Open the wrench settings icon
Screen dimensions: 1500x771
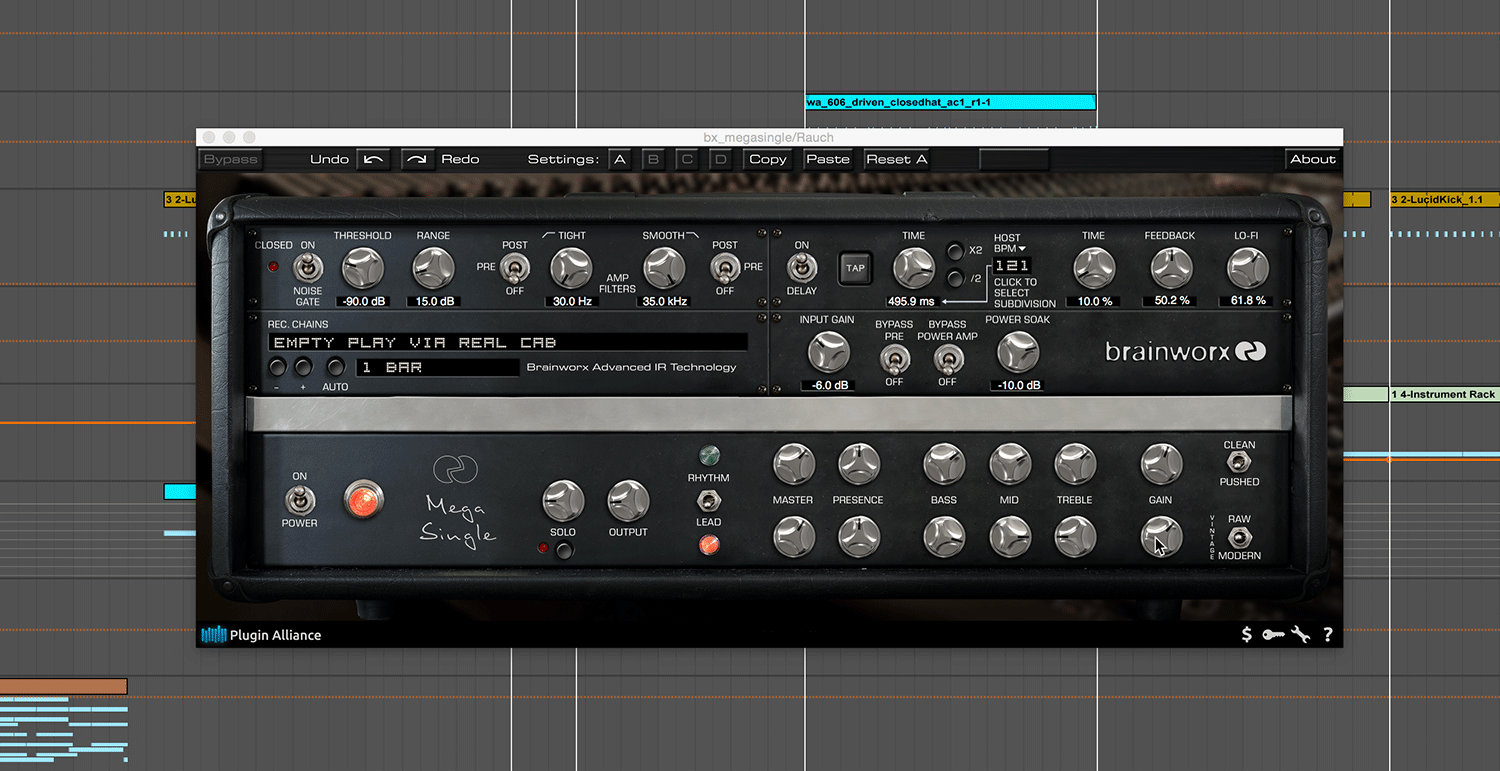coord(1300,634)
